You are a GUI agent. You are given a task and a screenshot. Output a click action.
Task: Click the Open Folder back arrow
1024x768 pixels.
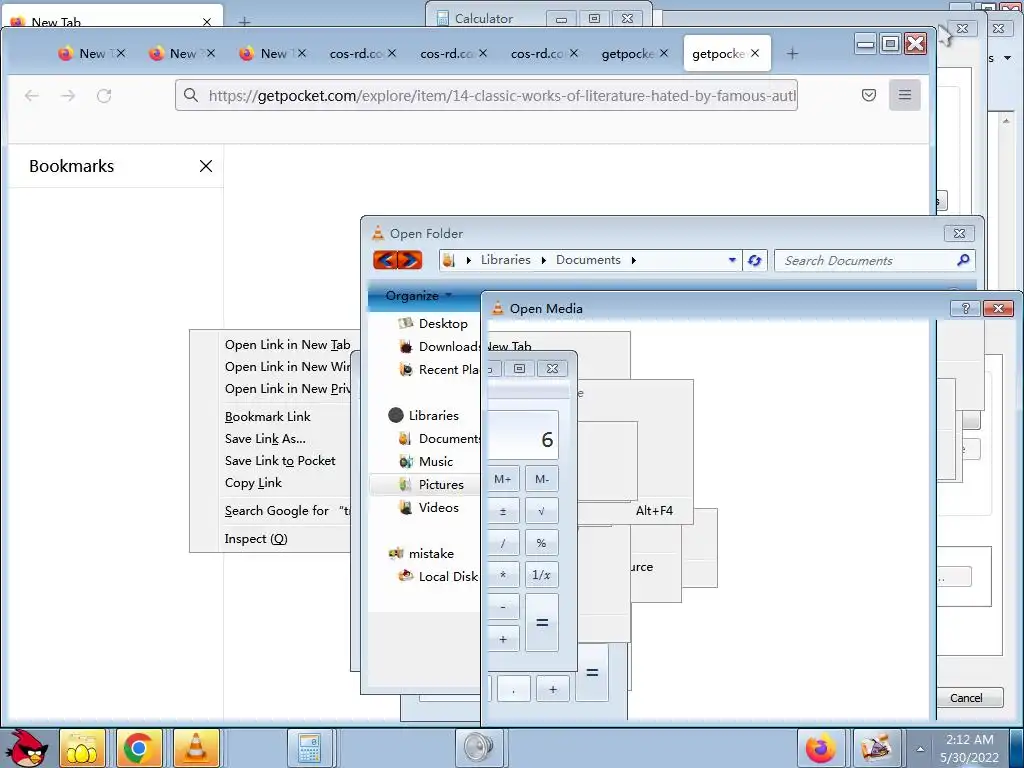point(385,260)
